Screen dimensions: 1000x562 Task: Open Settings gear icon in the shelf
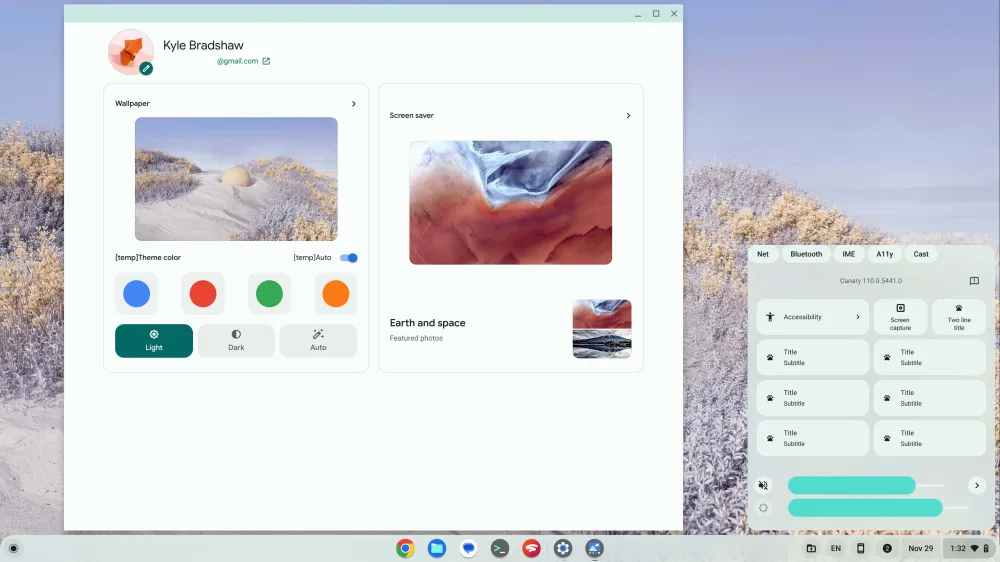563,548
